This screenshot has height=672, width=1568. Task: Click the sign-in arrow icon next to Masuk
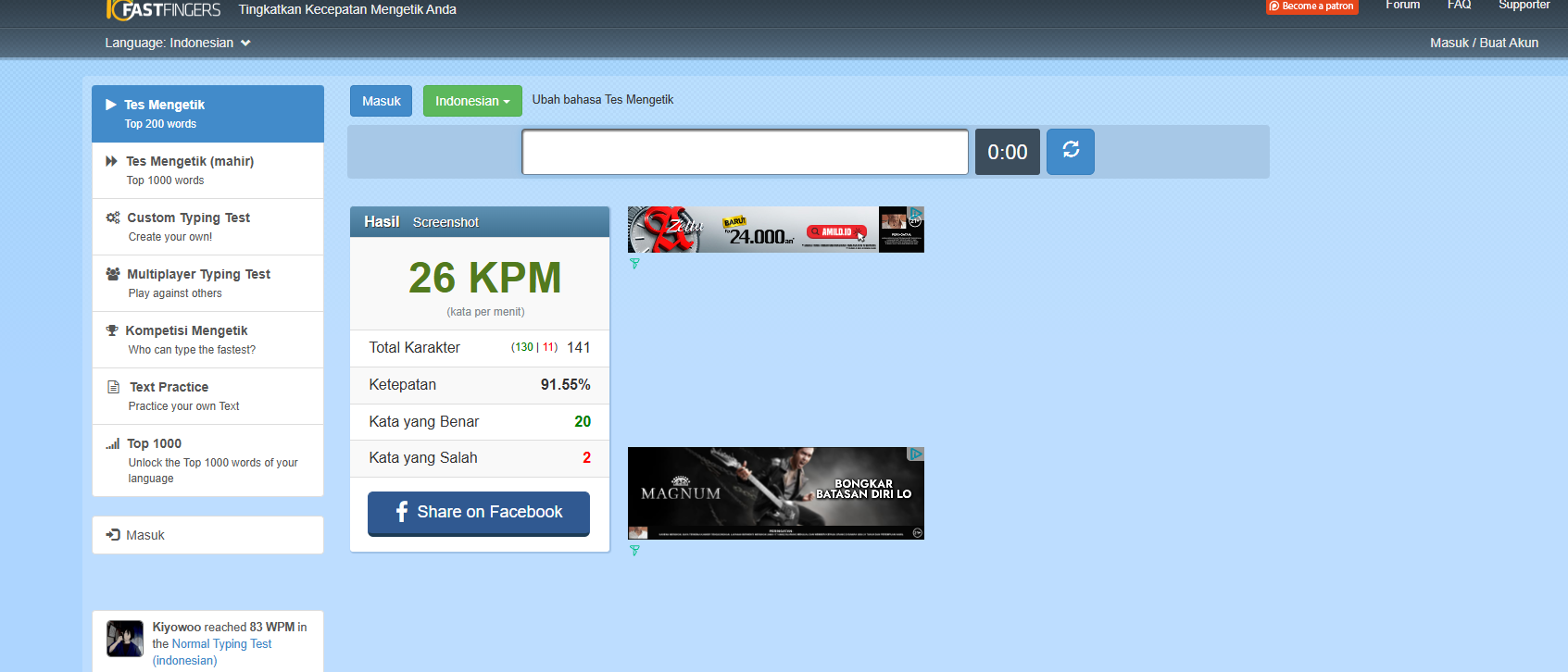[113, 535]
